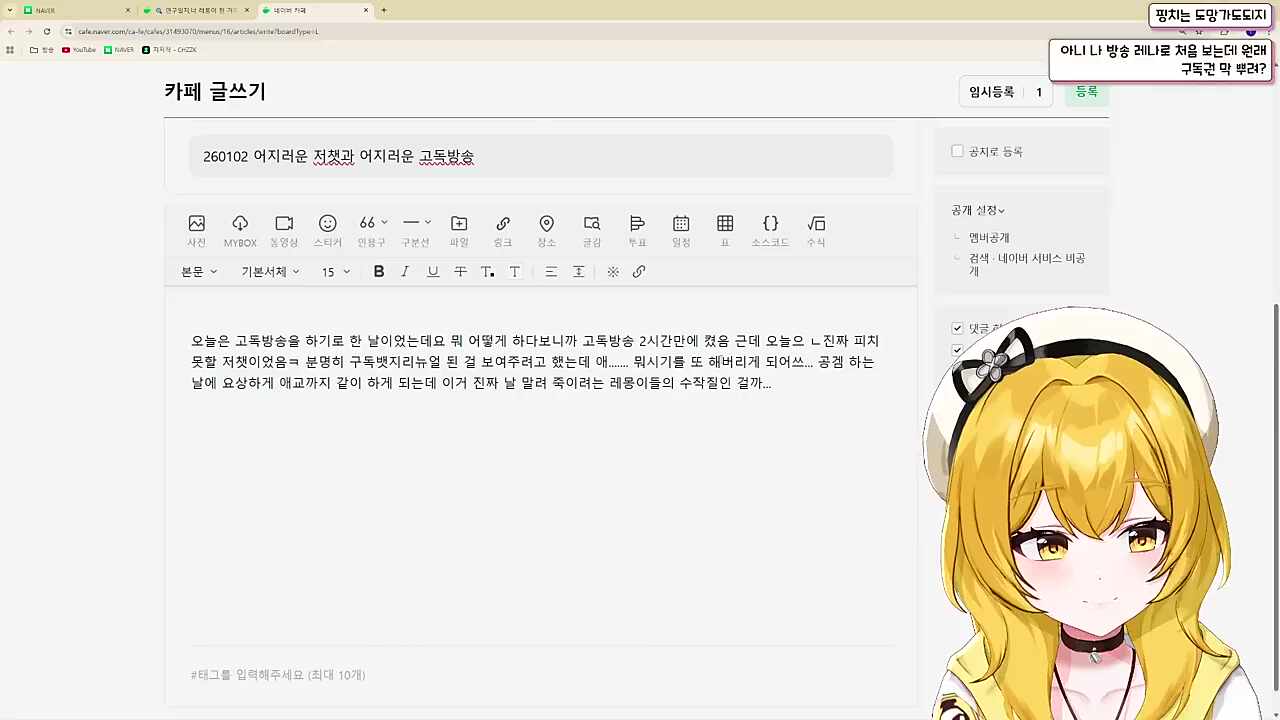Add hyperlink to selected text
The image size is (1280, 720).
coord(639,272)
